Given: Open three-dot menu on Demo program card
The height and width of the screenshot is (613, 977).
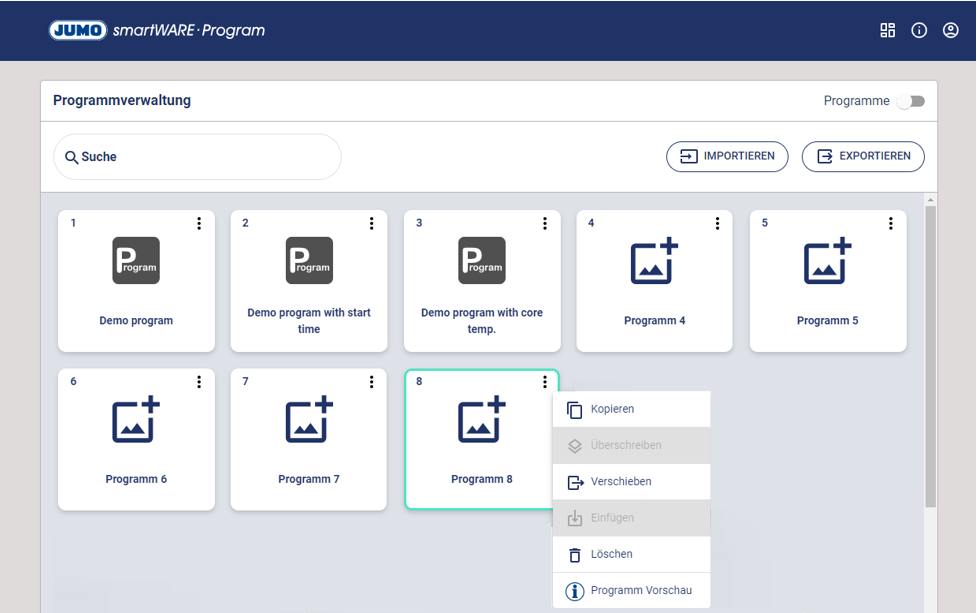Looking at the screenshot, I should 199,223.
